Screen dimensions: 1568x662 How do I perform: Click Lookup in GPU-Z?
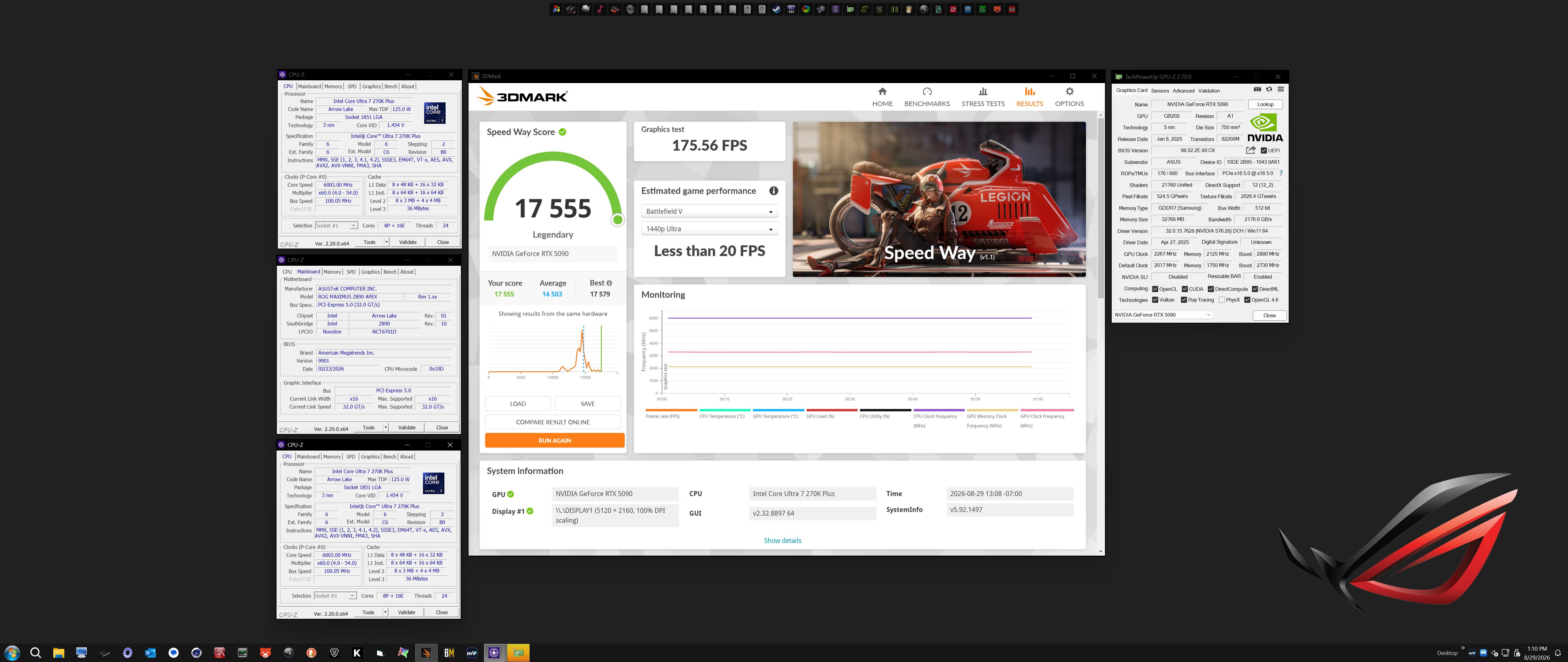(1265, 104)
